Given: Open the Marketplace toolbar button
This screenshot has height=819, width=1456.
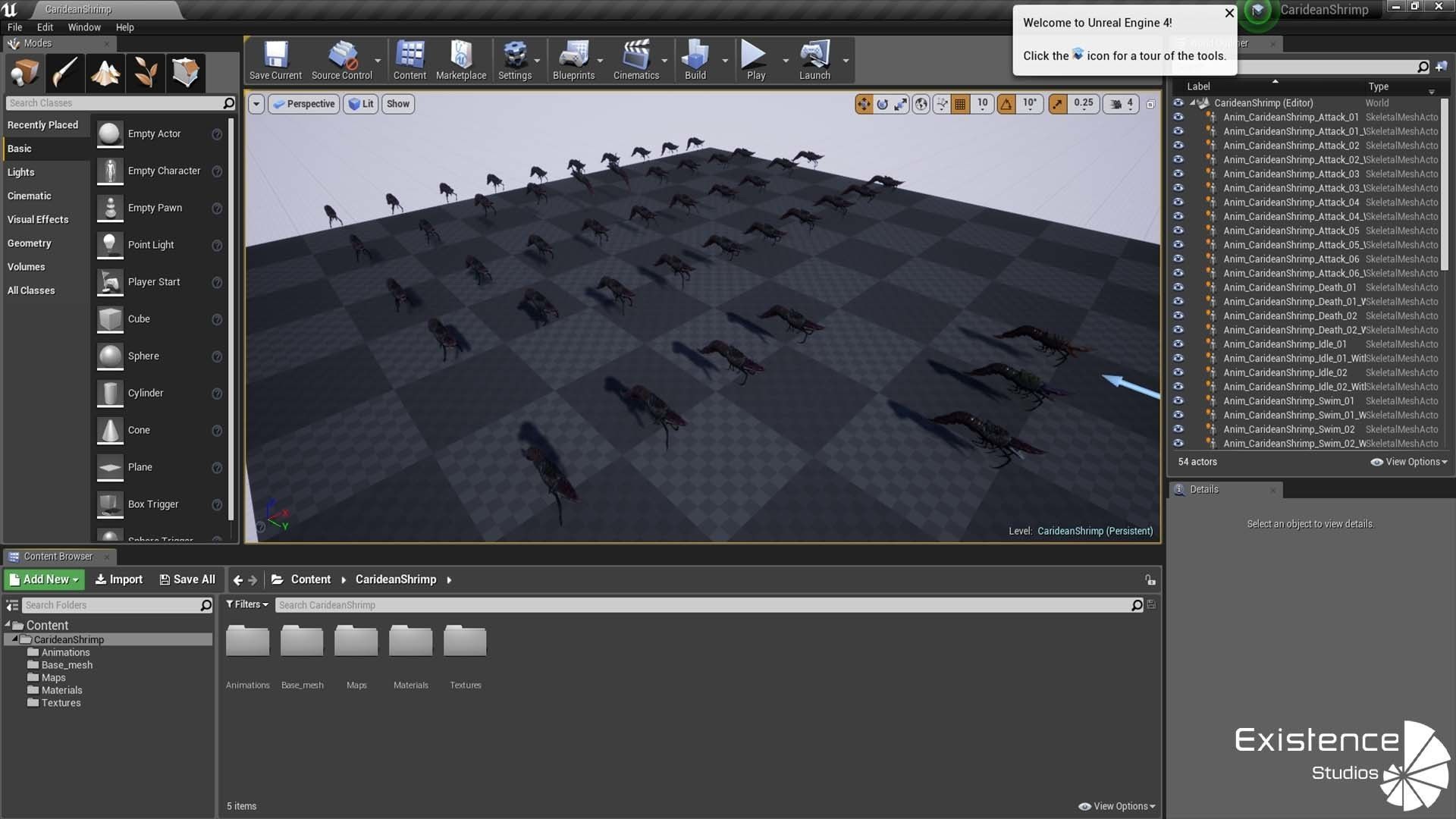Looking at the screenshot, I should click(x=461, y=60).
